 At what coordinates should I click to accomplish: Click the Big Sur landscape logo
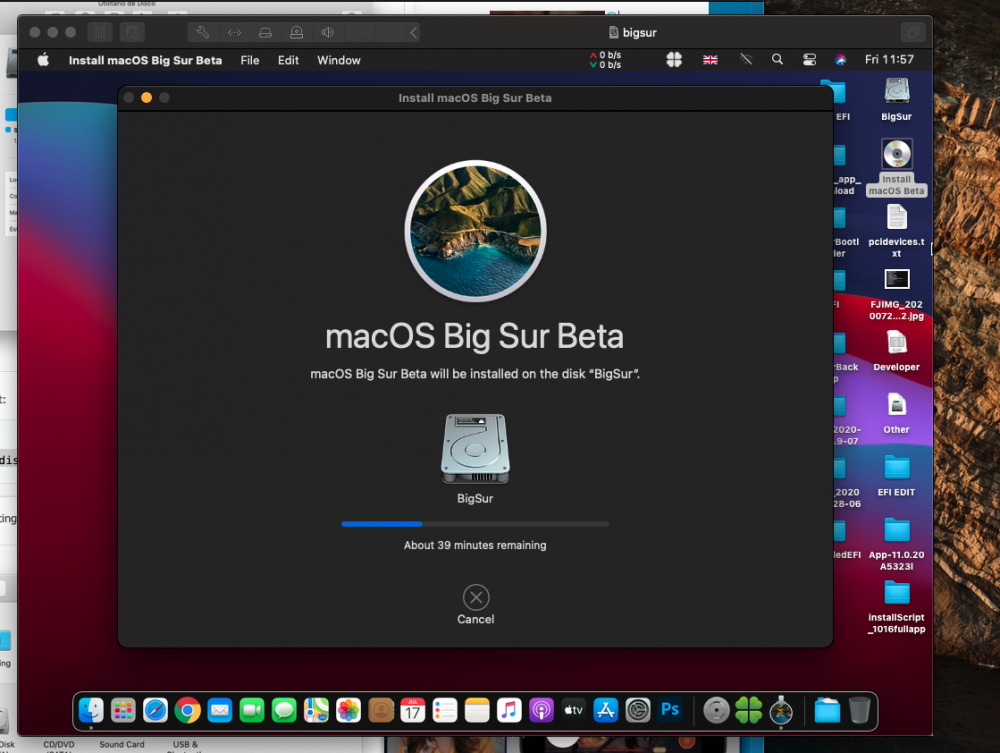[x=475, y=230]
